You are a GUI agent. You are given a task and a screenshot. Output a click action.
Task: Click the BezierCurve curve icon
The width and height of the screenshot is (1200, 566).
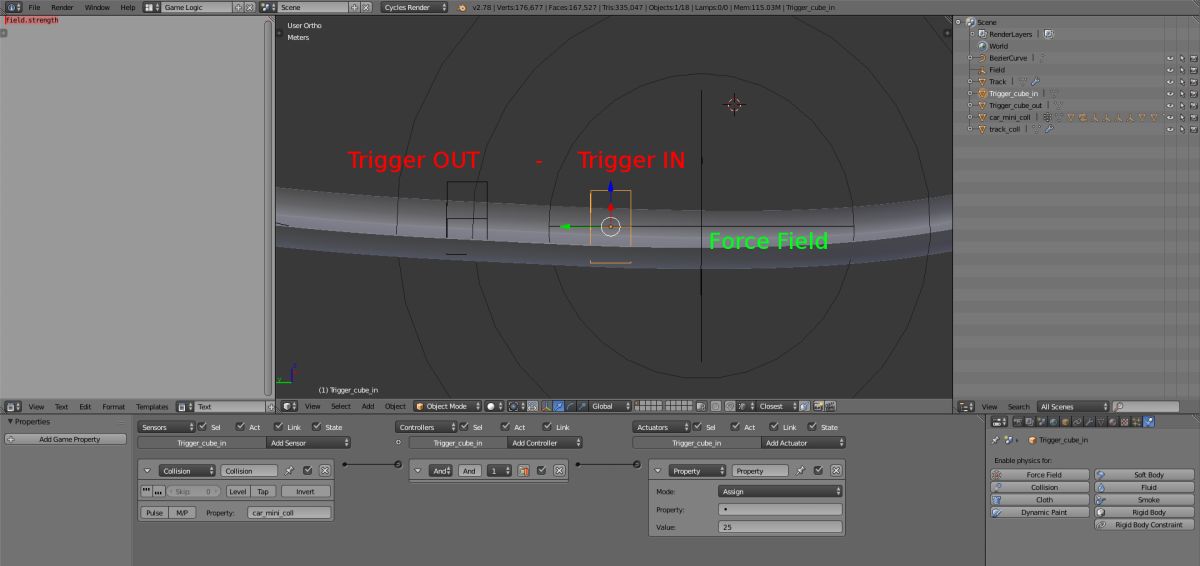coord(982,58)
